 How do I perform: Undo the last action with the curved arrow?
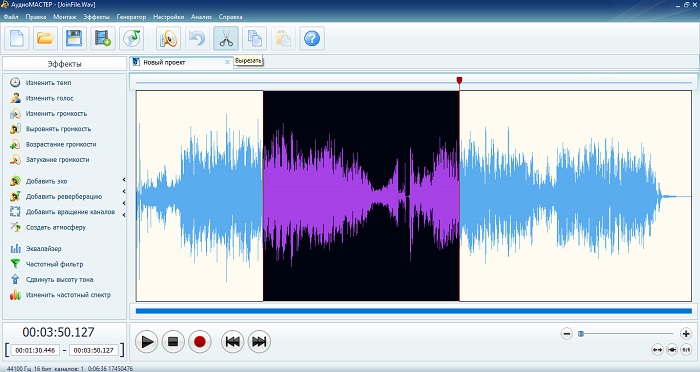(x=197, y=38)
